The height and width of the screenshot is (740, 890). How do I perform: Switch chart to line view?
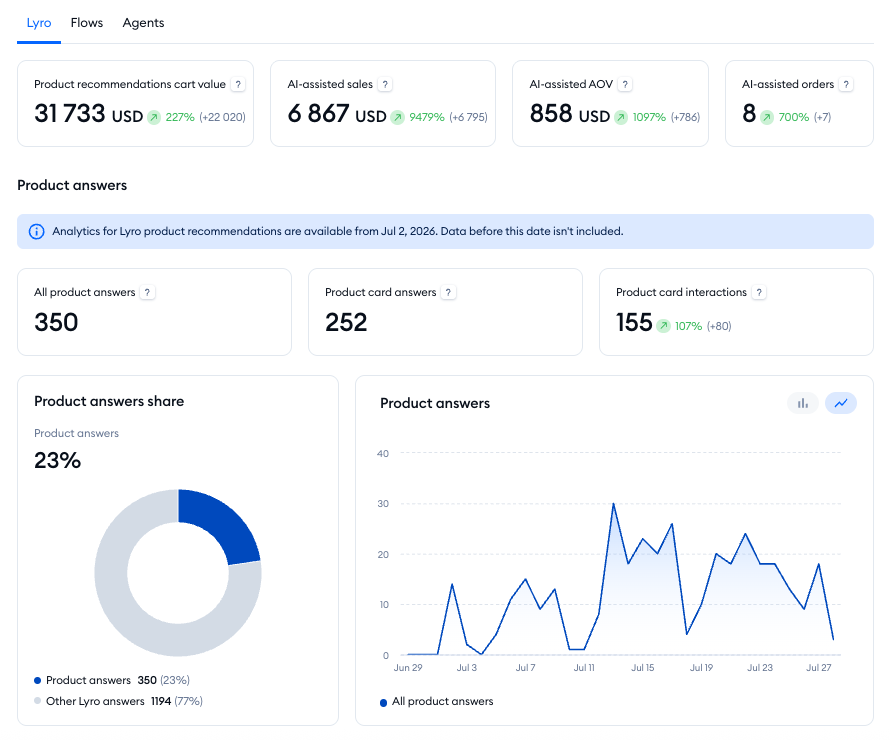[x=841, y=403]
